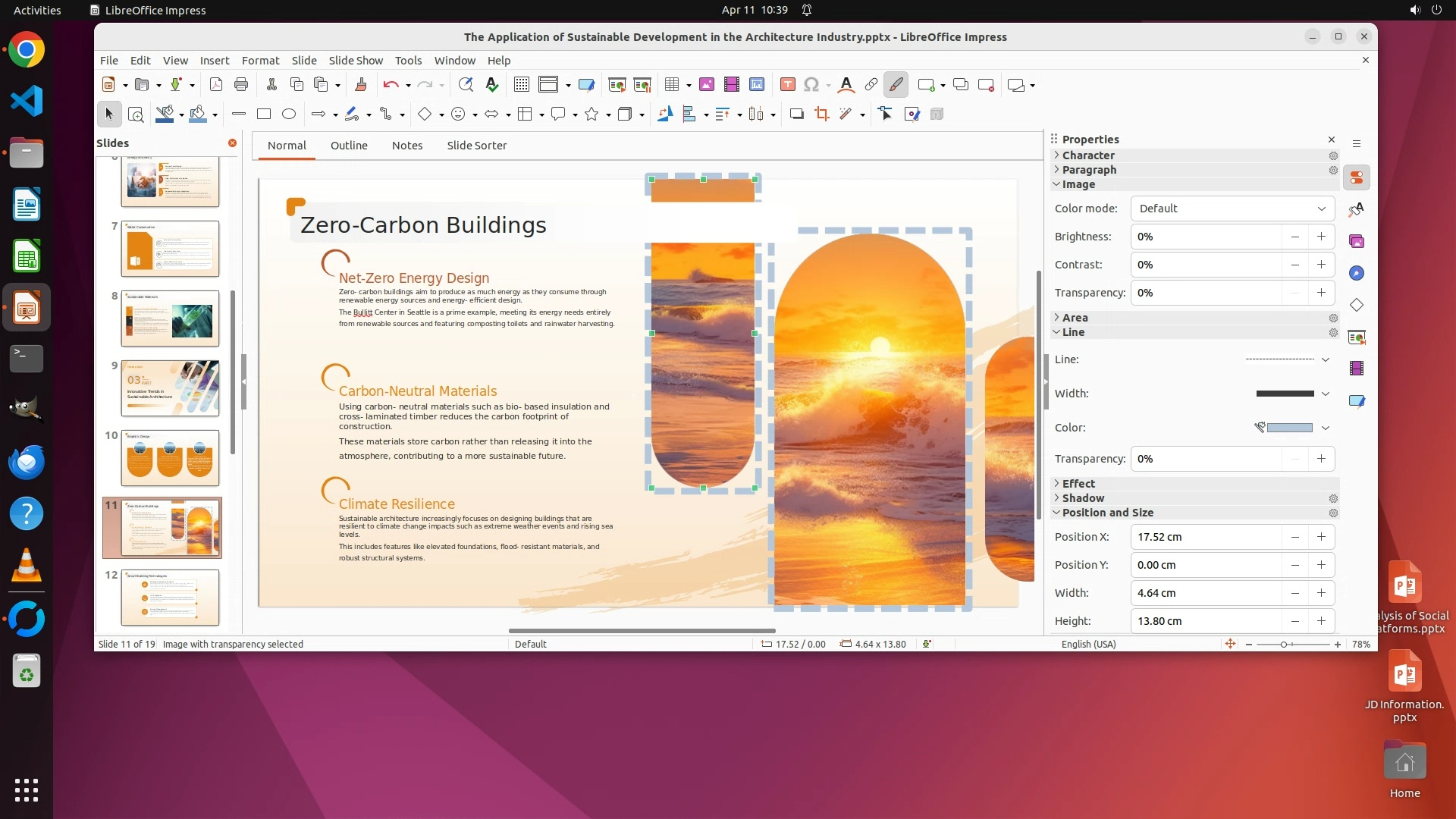Switch to the Slide Sorter tab
The image size is (1456, 819).
(476, 146)
